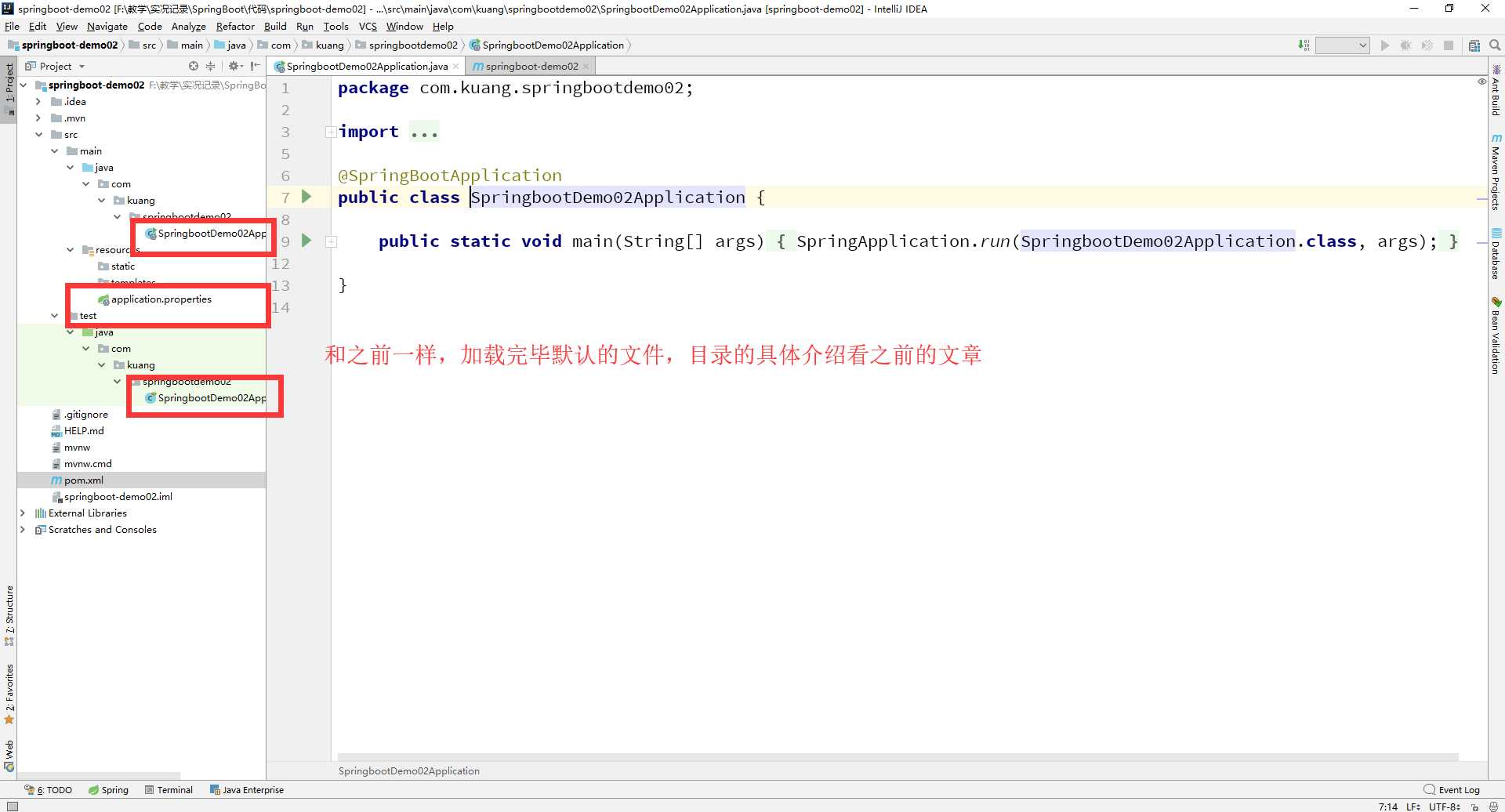Hide the Project tool window
1505x812 pixels.
[x=255, y=66]
